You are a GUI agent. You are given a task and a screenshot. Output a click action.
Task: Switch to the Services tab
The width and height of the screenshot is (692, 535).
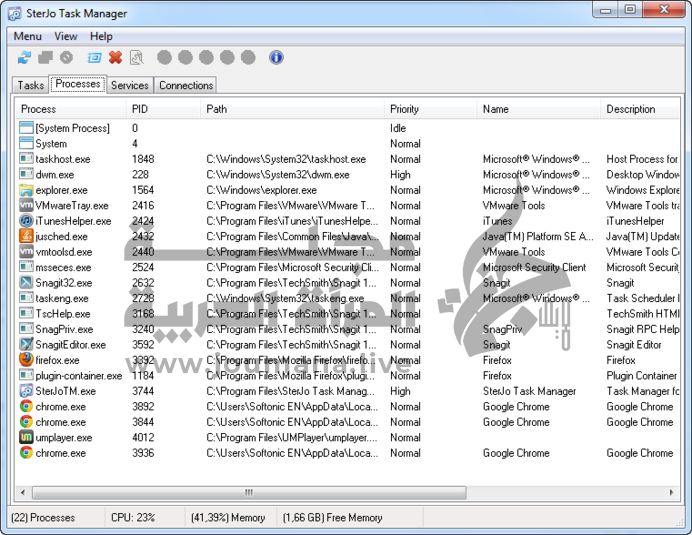tap(130, 85)
